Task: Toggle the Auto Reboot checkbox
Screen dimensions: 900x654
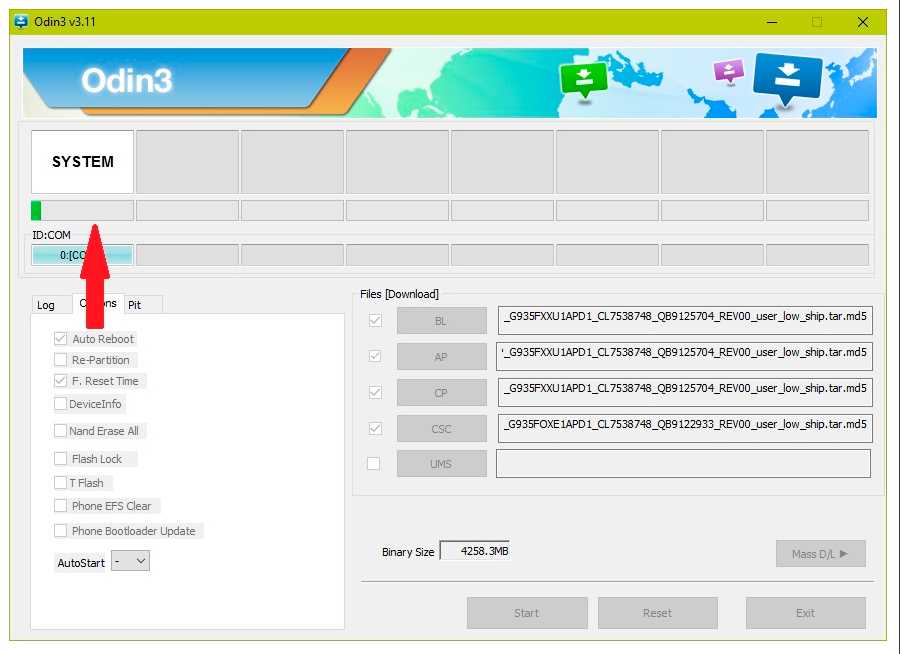Action: (x=60, y=339)
